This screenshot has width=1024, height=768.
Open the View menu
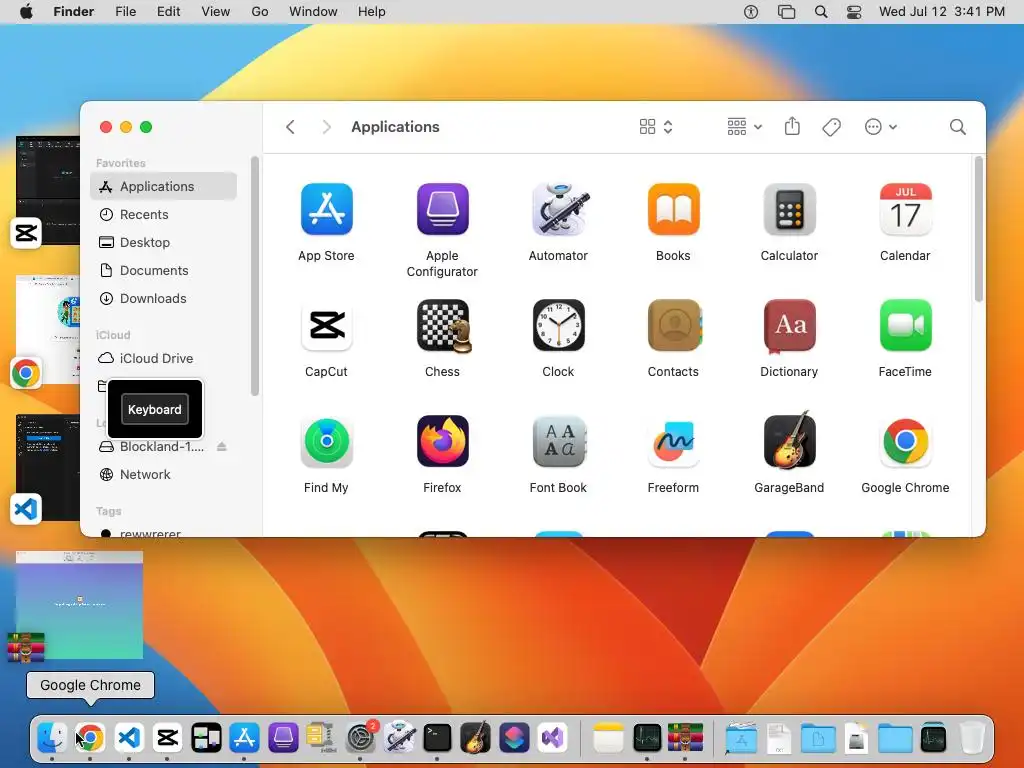[216, 12]
